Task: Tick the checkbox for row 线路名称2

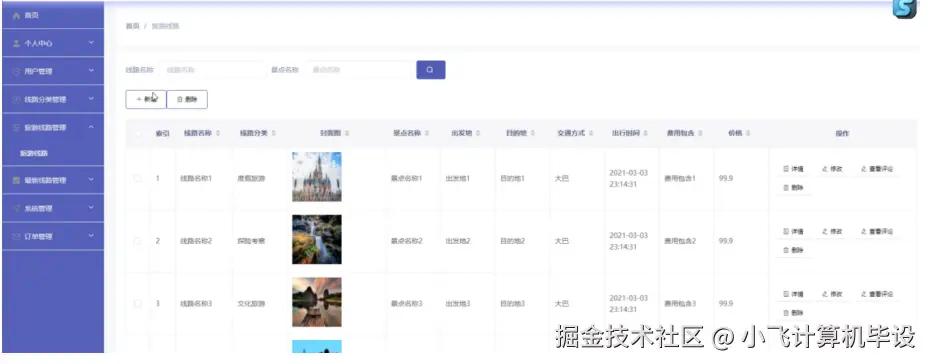Action: [137, 241]
